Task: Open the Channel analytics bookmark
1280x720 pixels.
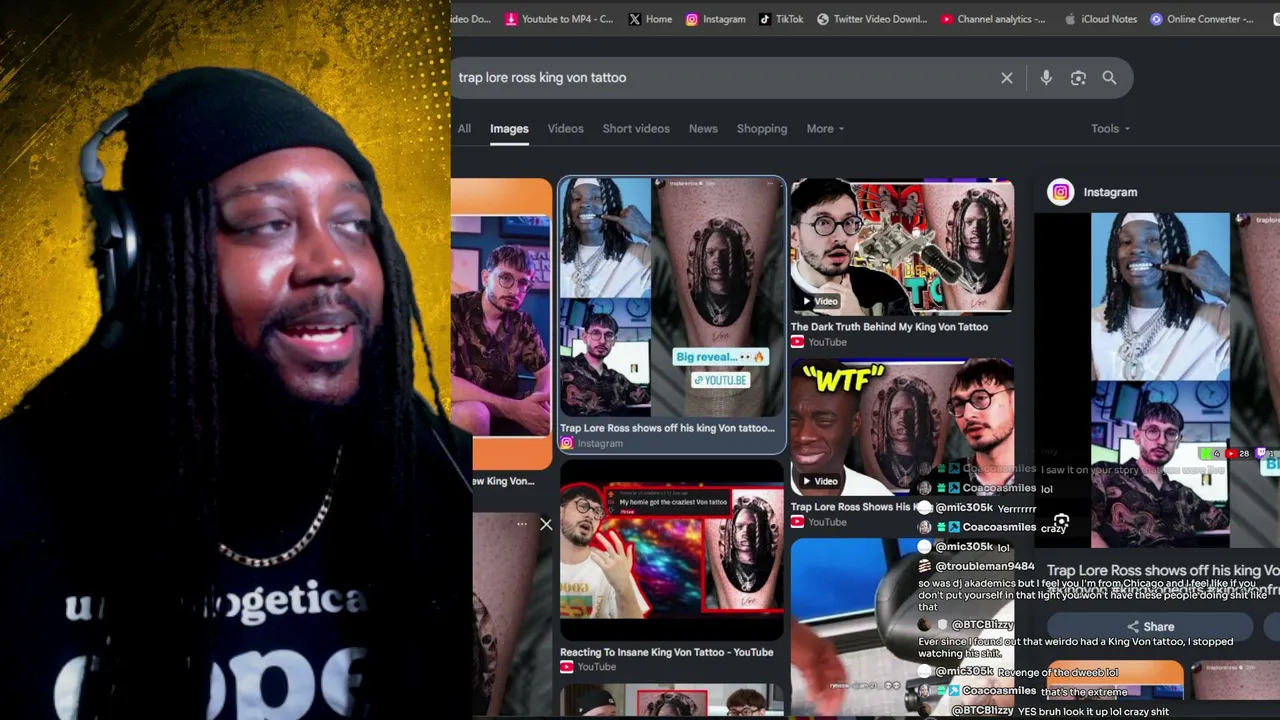Action: click(x=993, y=19)
